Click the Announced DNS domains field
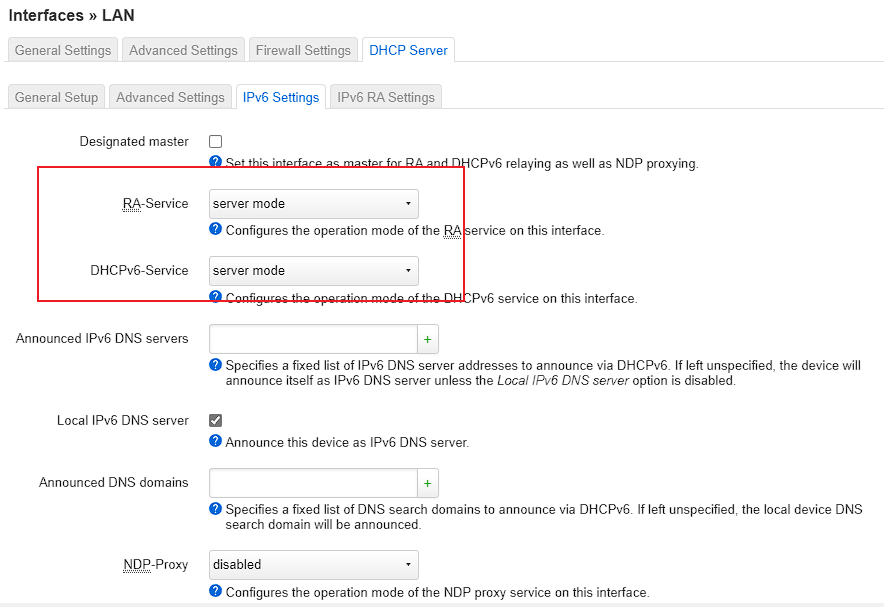This screenshot has height=607, width=884. [x=312, y=484]
